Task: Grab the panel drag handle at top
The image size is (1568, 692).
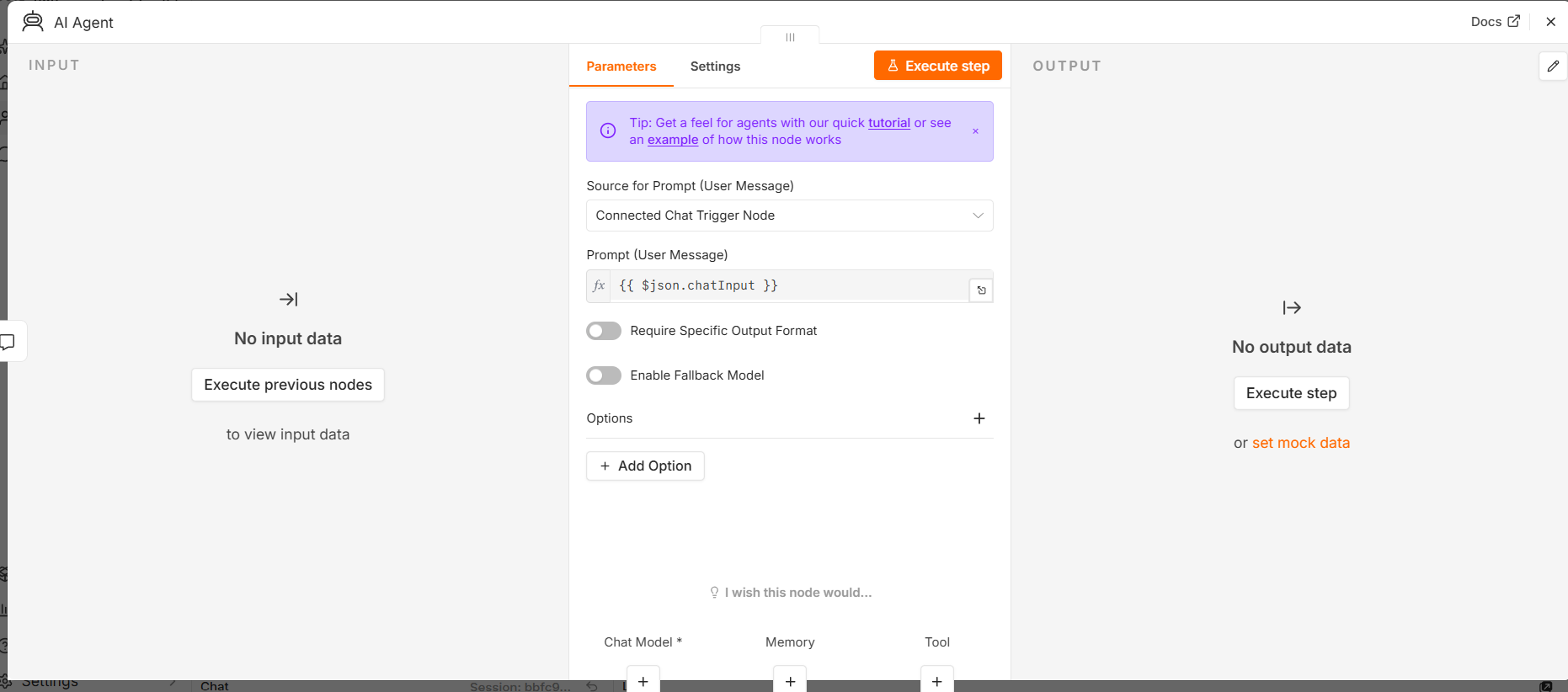Action: point(790,37)
